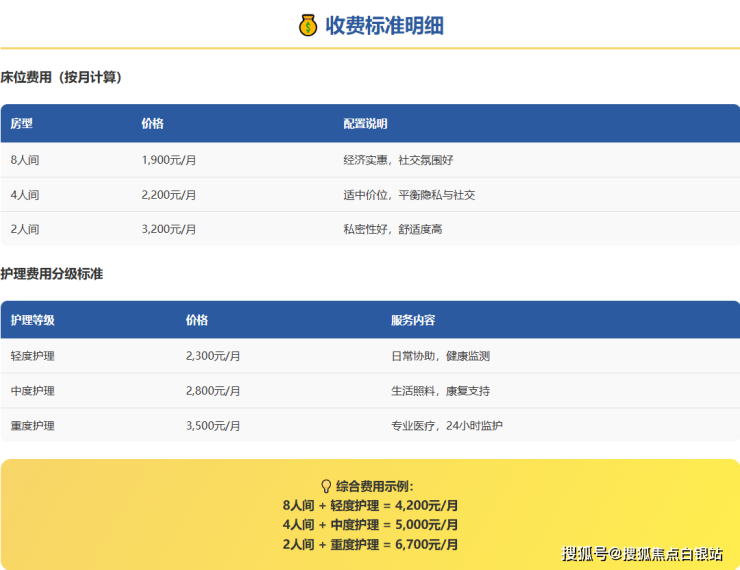Select the 床位费用（按月计算）section heading
Viewport: 740px width, 570px height.
61,77
